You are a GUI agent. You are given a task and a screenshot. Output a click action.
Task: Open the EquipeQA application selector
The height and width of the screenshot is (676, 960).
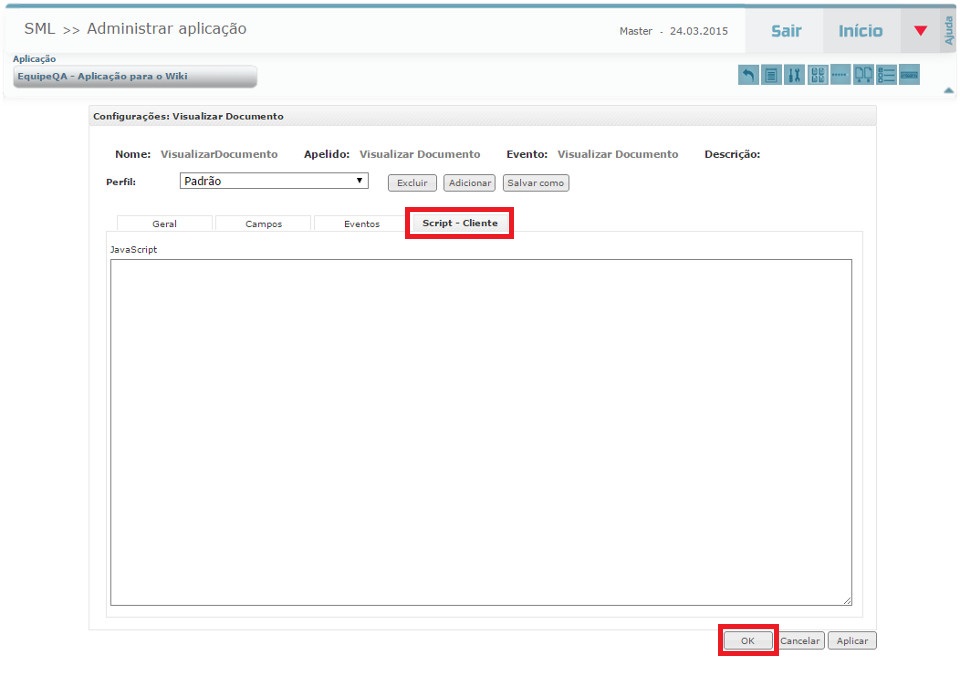[134, 77]
